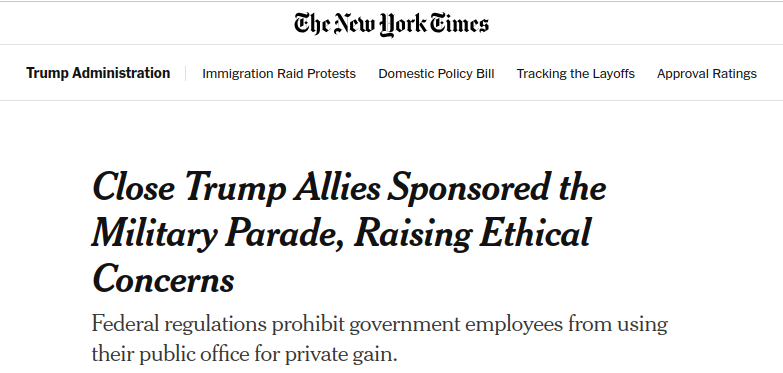Click the bold Trump Administration label
The height and width of the screenshot is (373, 783).
pyautogui.click(x=98, y=73)
